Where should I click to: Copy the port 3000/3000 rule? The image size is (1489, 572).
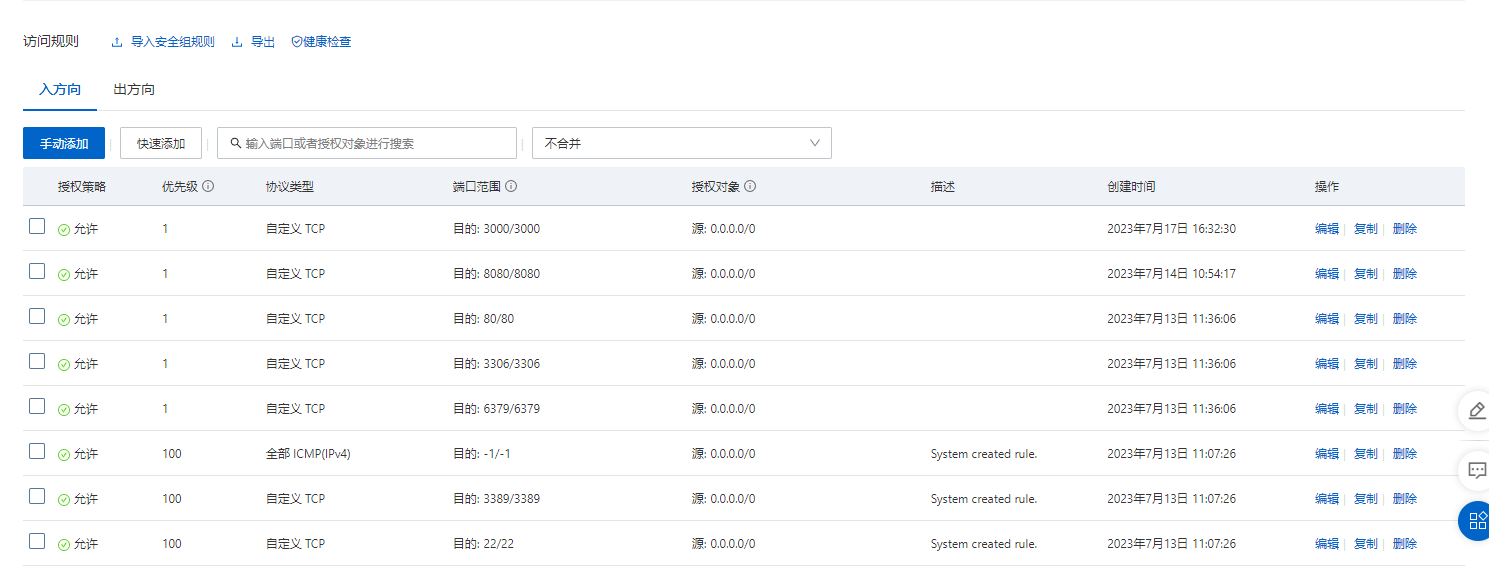coord(1366,229)
